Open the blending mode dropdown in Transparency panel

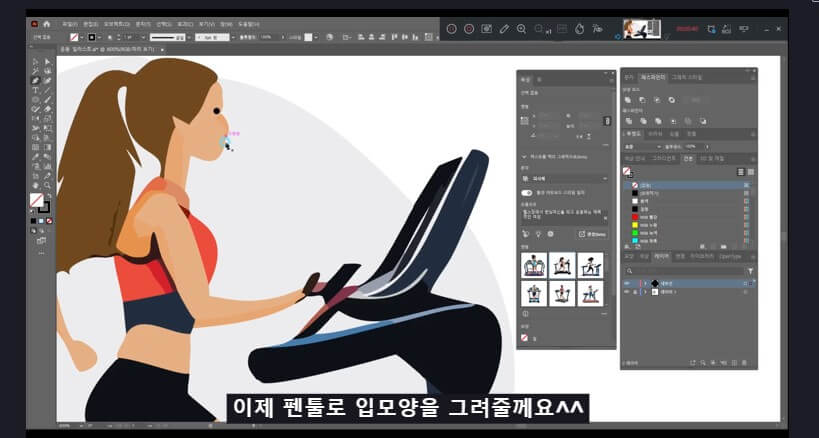point(643,147)
